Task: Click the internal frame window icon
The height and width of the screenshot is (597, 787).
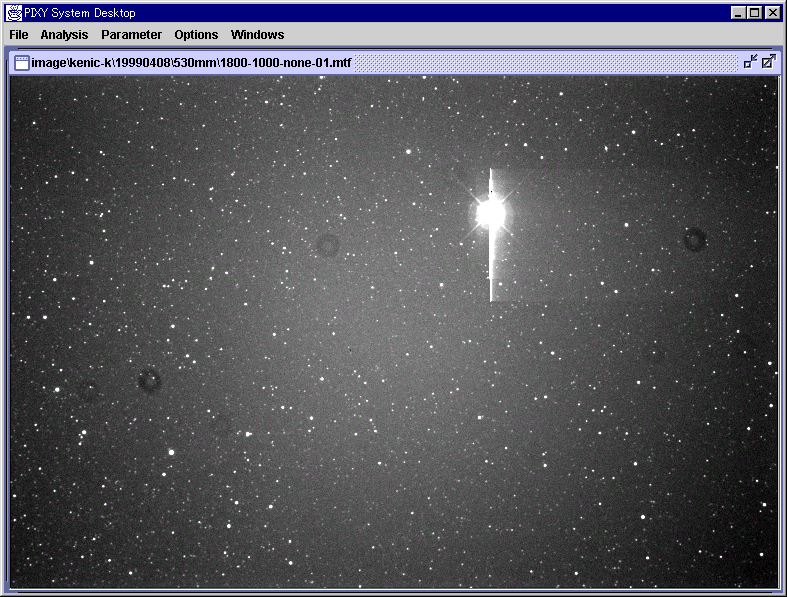Action: tap(22, 63)
